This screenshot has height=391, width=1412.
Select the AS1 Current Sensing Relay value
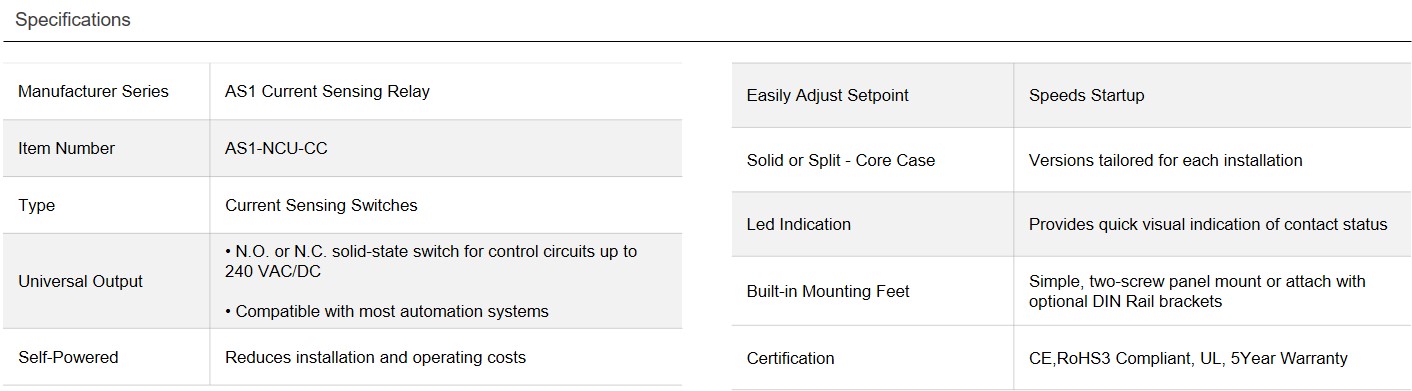pos(327,91)
